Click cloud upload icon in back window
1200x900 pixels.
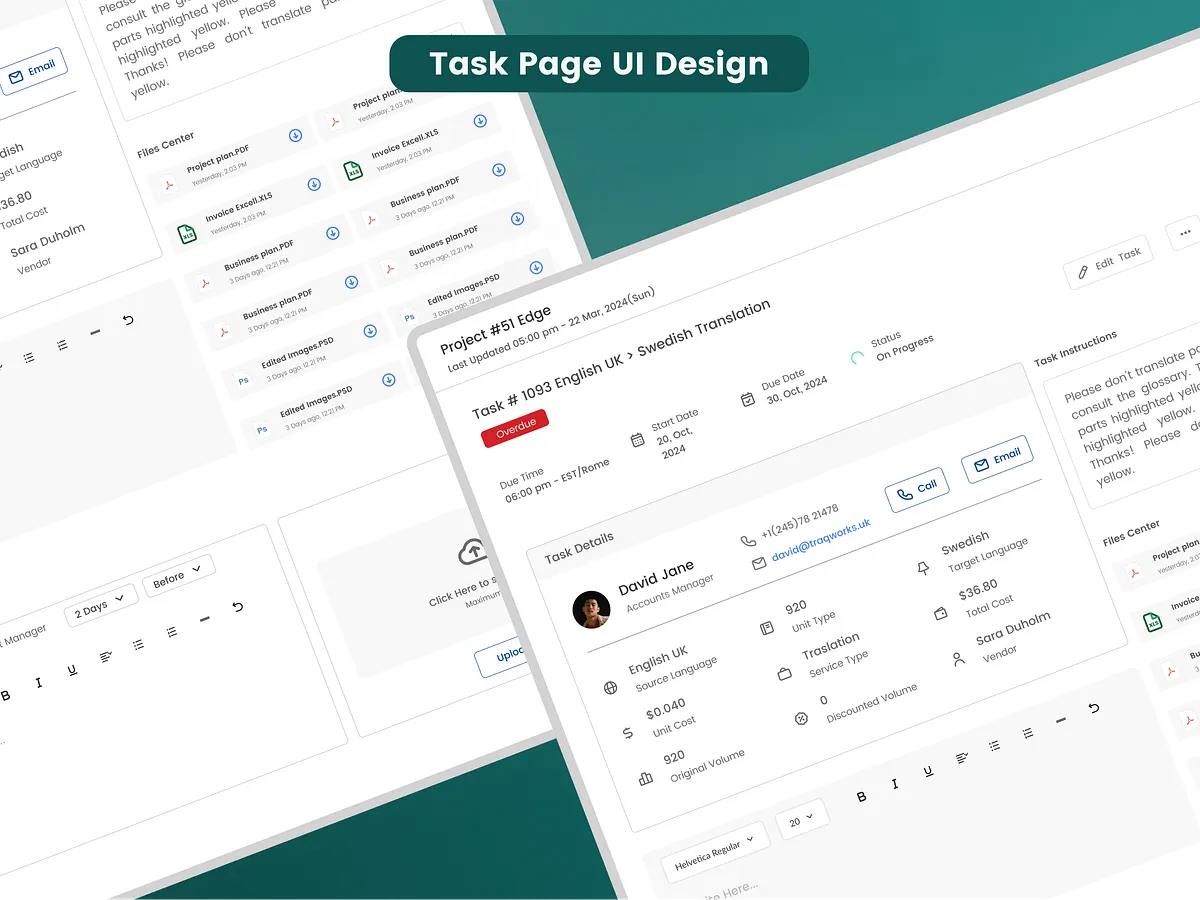tap(472, 551)
